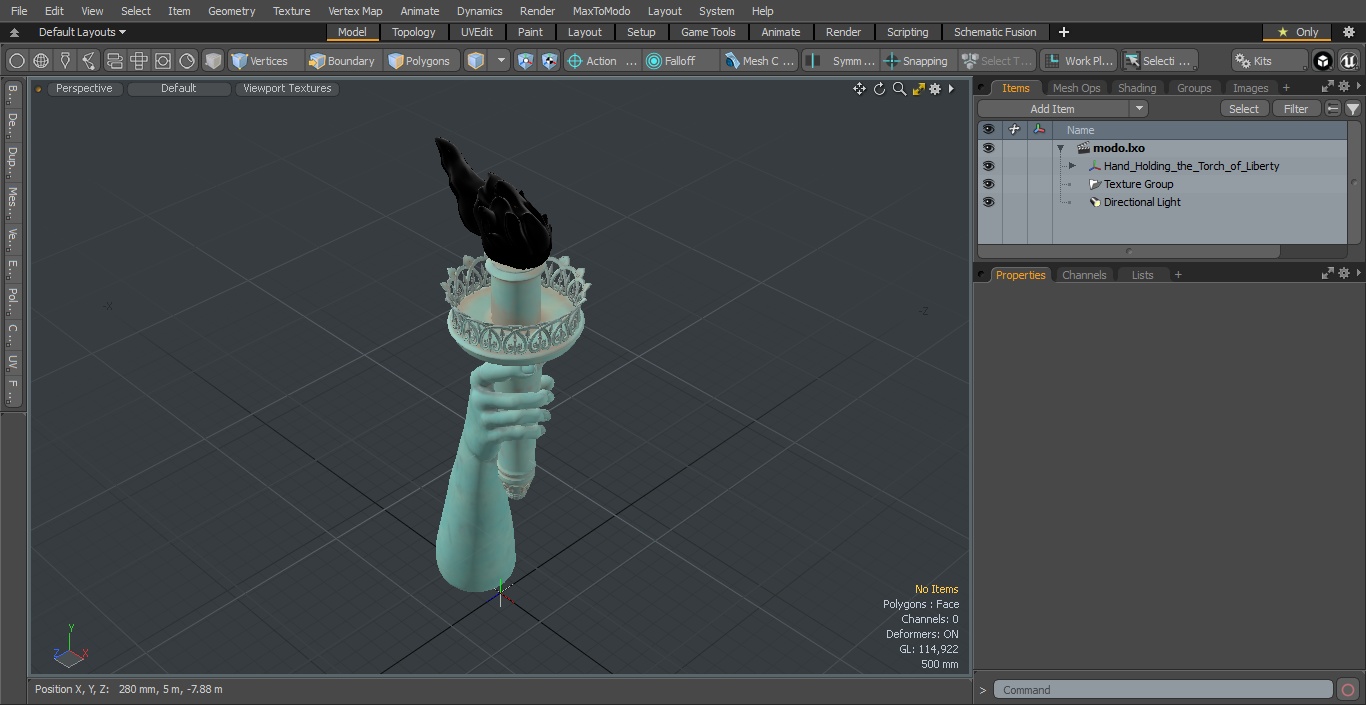This screenshot has width=1366, height=705.
Task: Toggle the Only star button
Action: (1297, 32)
